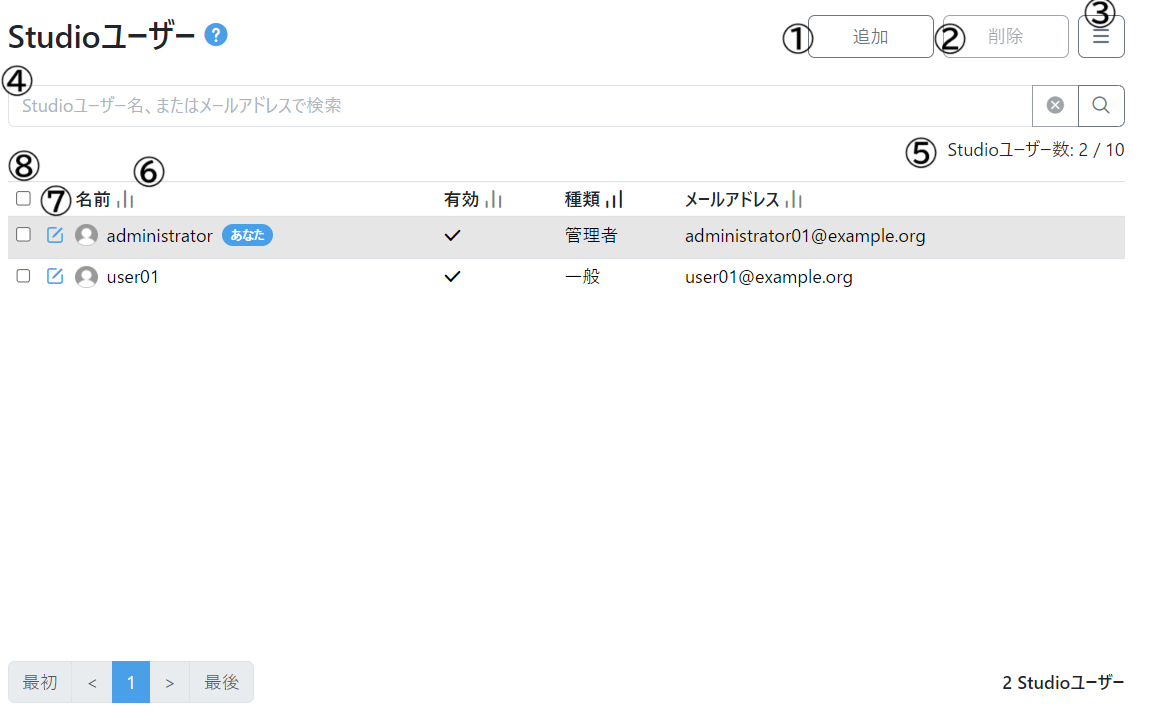Go to first page with 最初
The image size is (1156, 715).
pyautogui.click(x=40, y=681)
